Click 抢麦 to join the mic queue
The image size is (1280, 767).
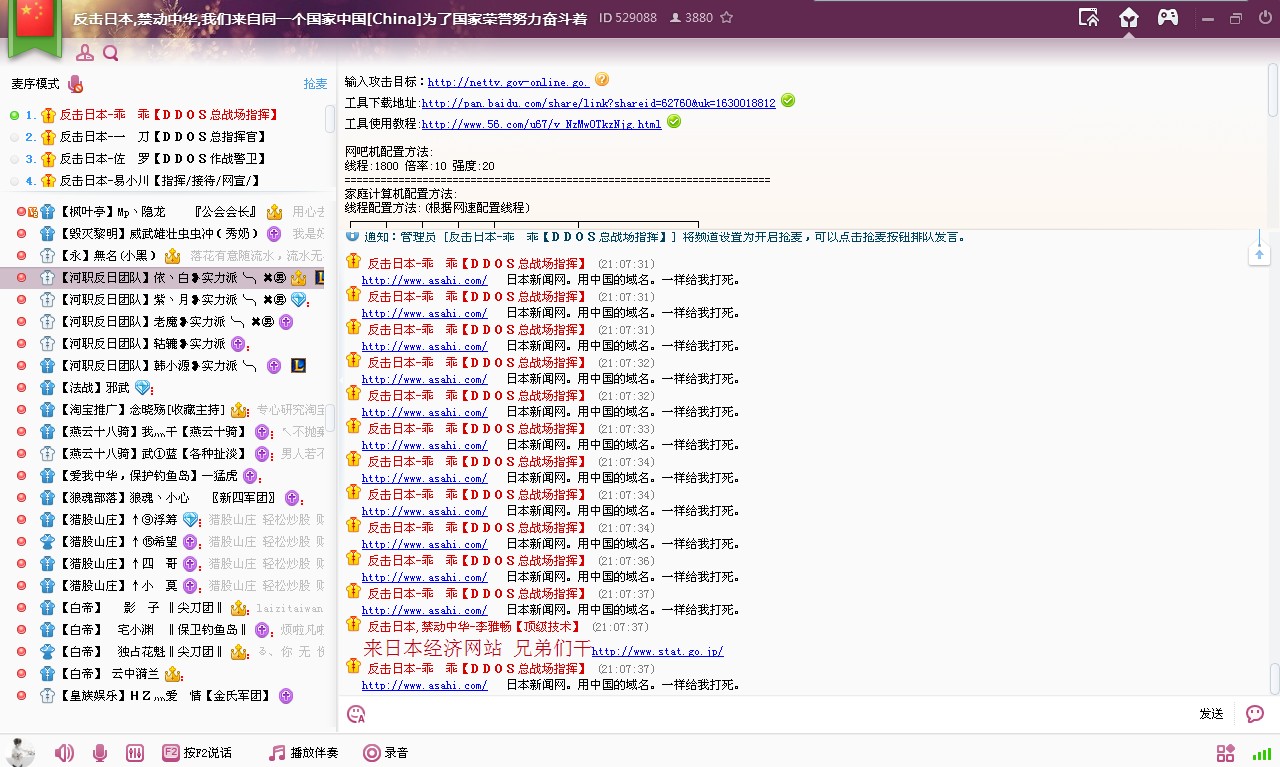316,84
